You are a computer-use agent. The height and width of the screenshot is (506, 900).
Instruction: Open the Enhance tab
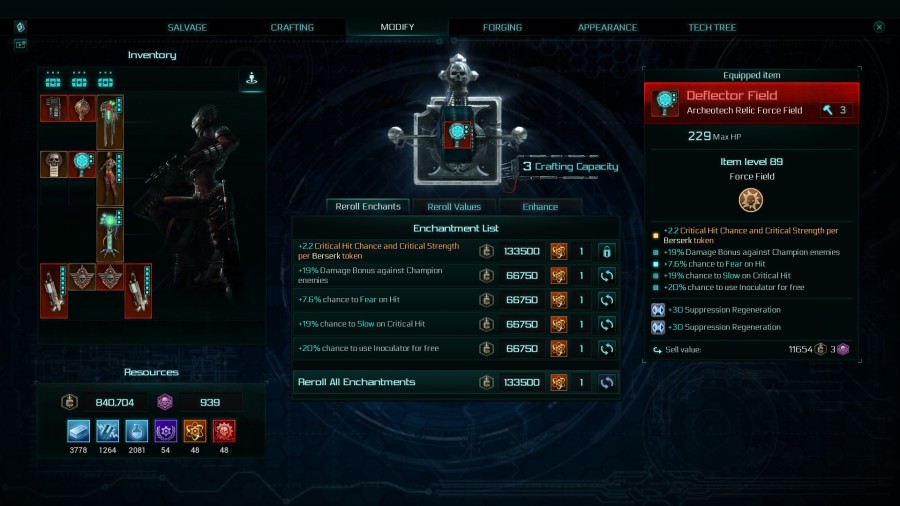pyautogui.click(x=540, y=207)
